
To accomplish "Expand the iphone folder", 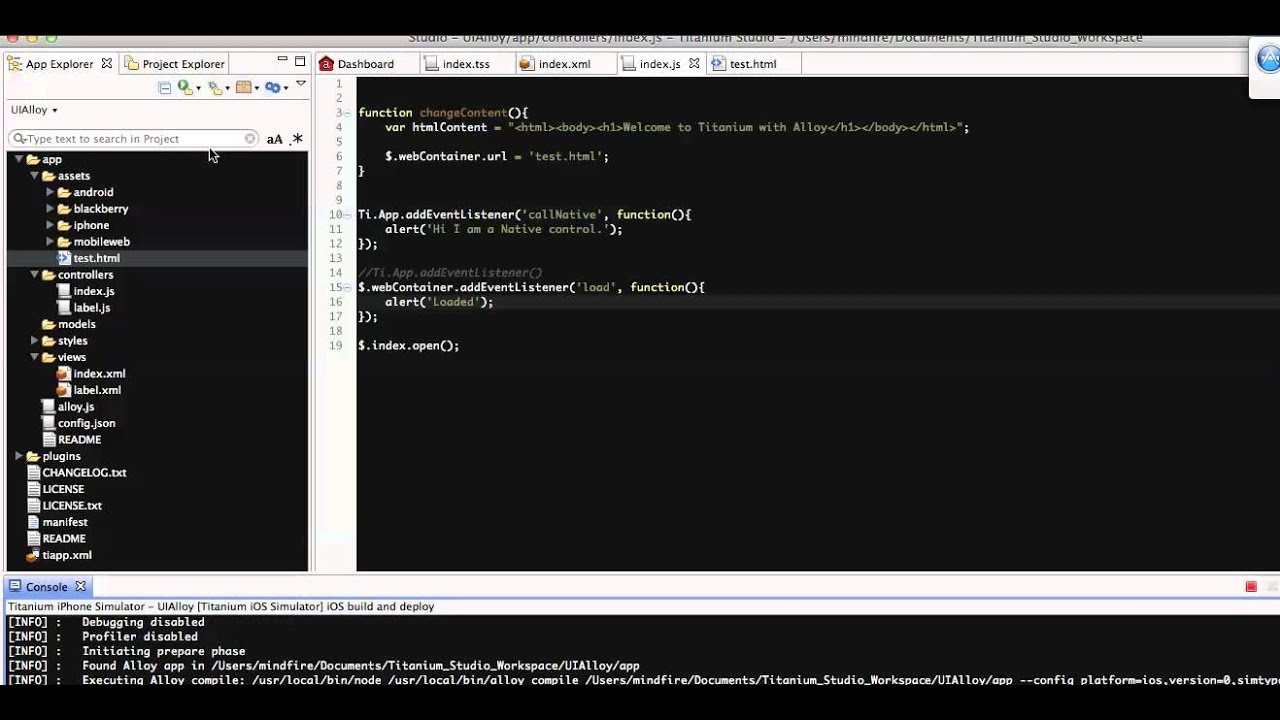I will click(50, 225).
